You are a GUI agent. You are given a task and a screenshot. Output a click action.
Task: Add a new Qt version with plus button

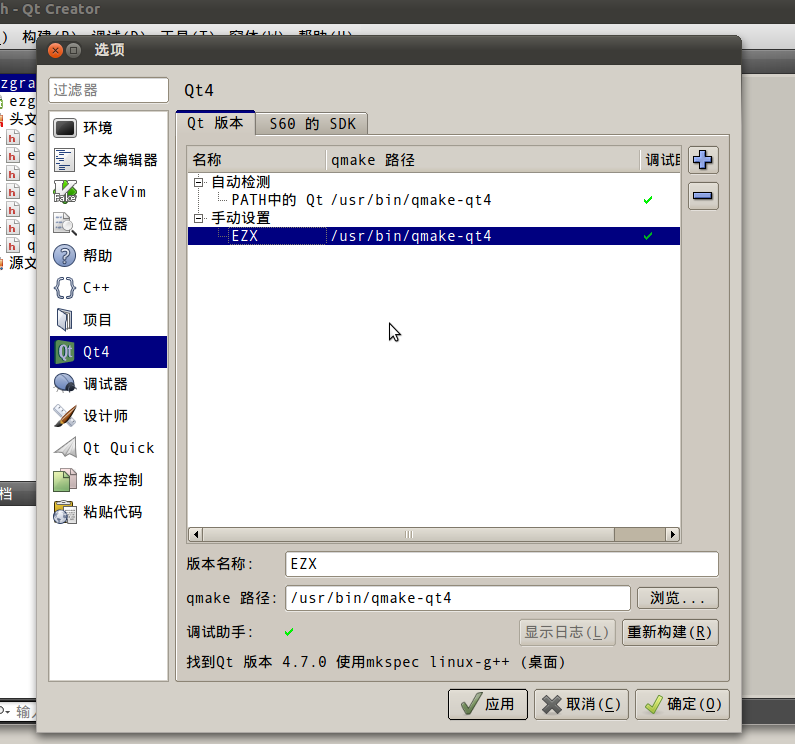click(703, 160)
